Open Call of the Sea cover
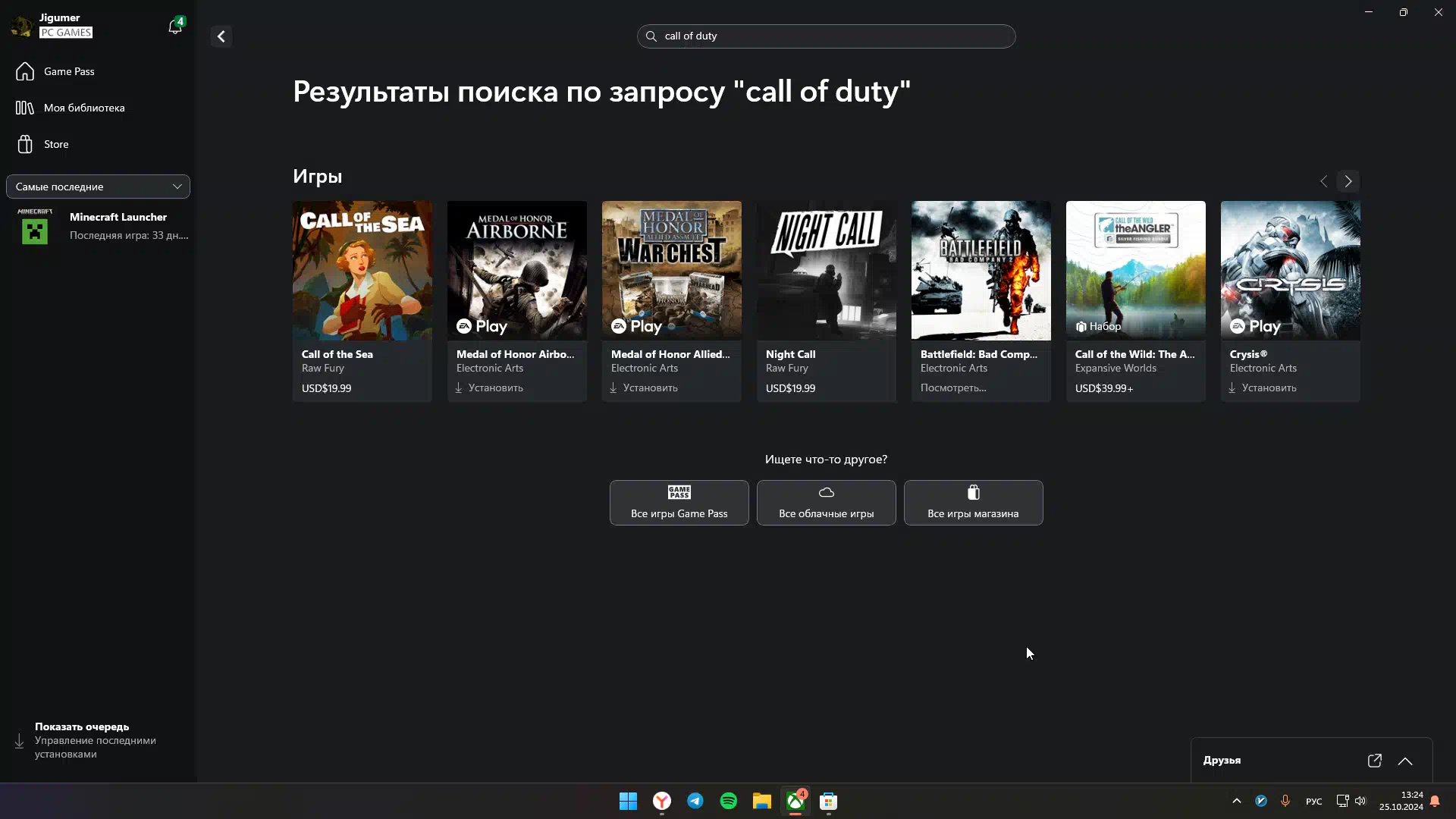 coord(362,271)
